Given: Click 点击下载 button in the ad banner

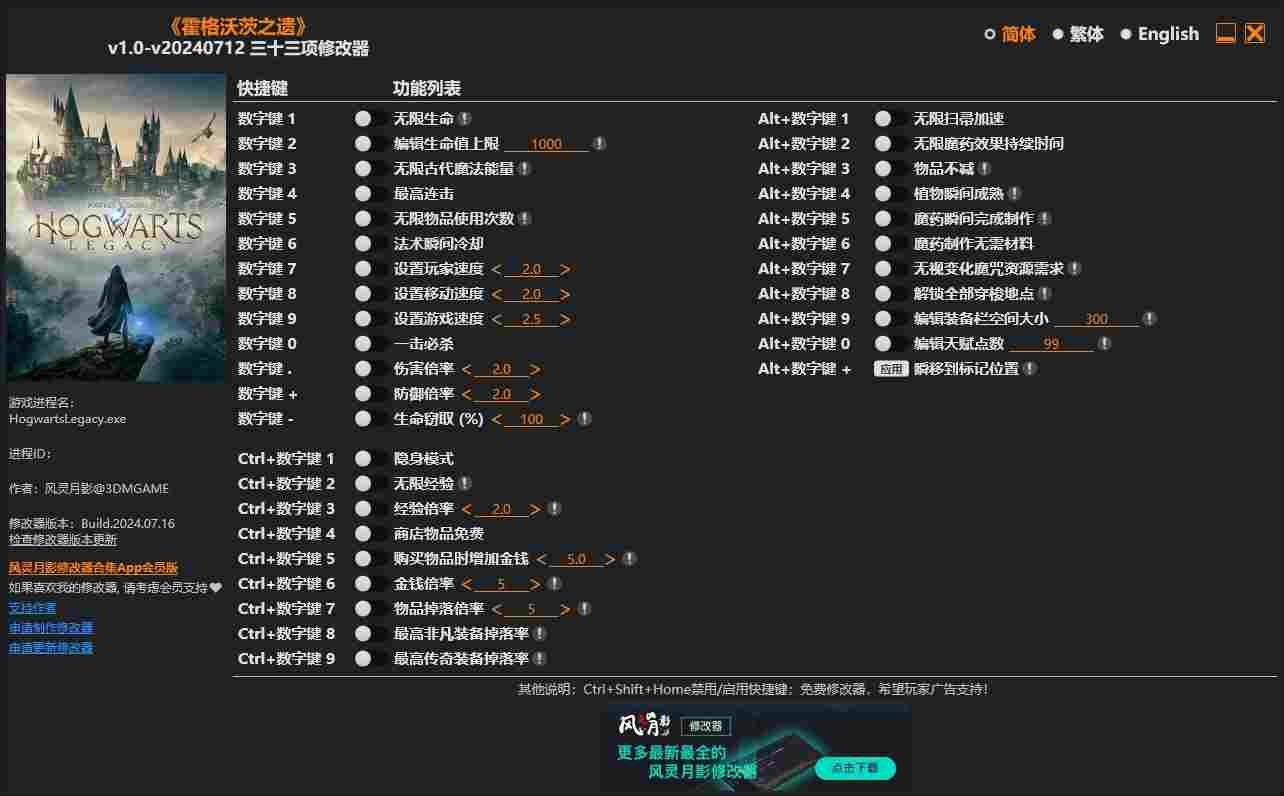Looking at the screenshot, I should [x=855, y=768].
